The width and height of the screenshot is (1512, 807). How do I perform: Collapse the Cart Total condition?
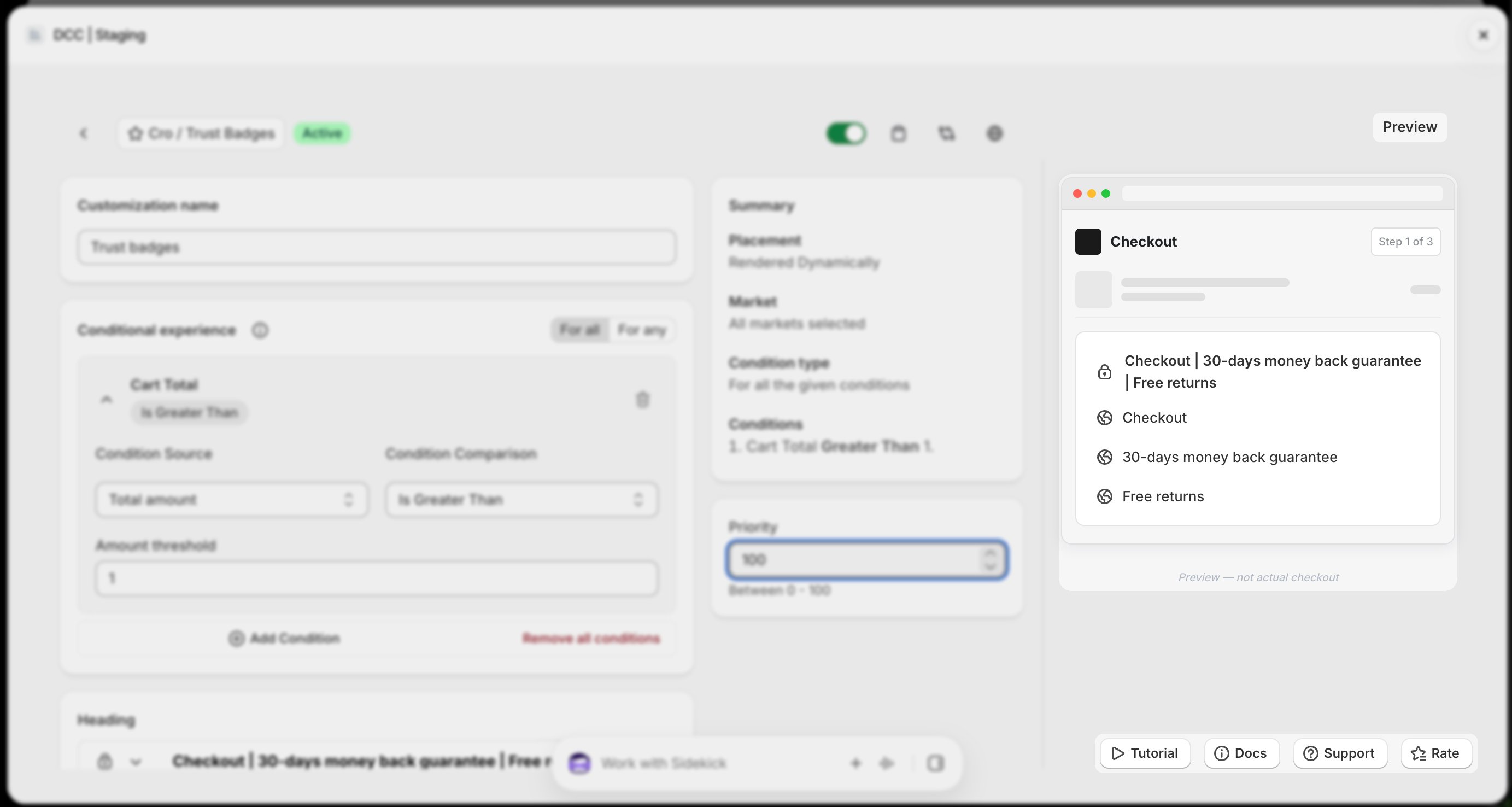(106, 399)
